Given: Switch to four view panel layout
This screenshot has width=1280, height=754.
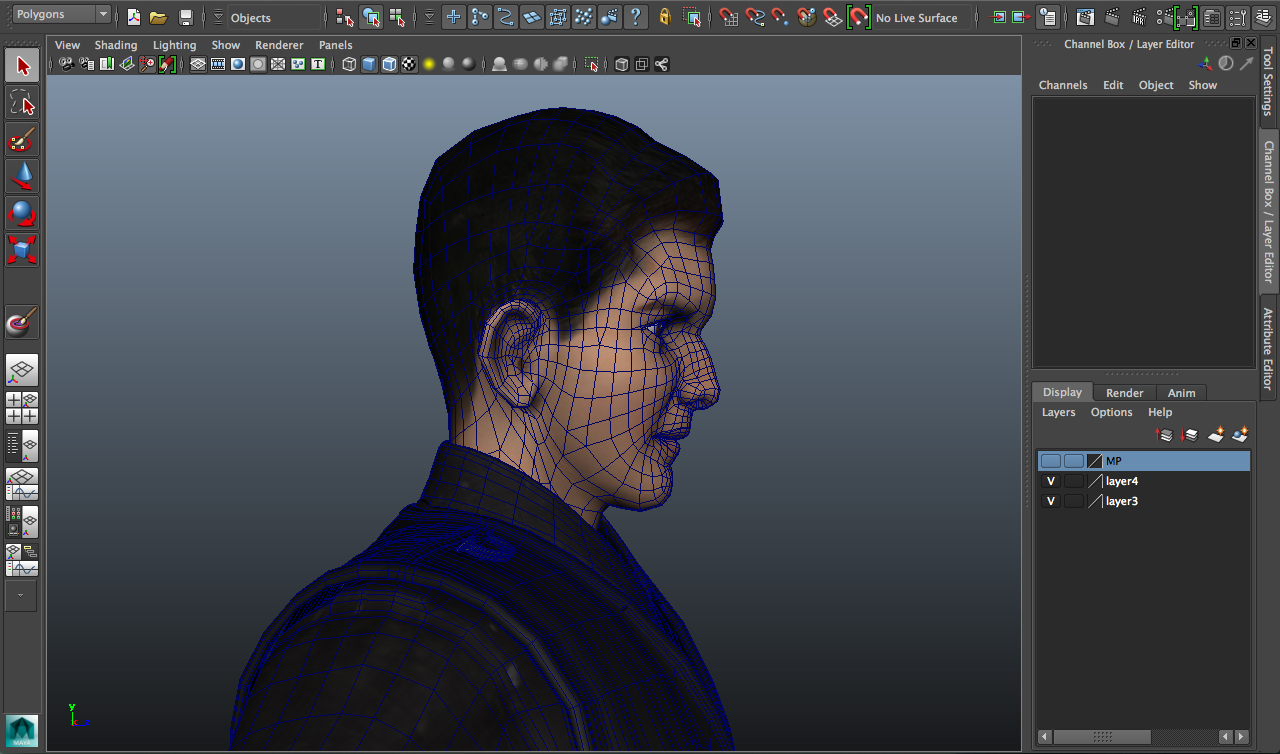Looking at the screenshot, I should tap(22, 407).
